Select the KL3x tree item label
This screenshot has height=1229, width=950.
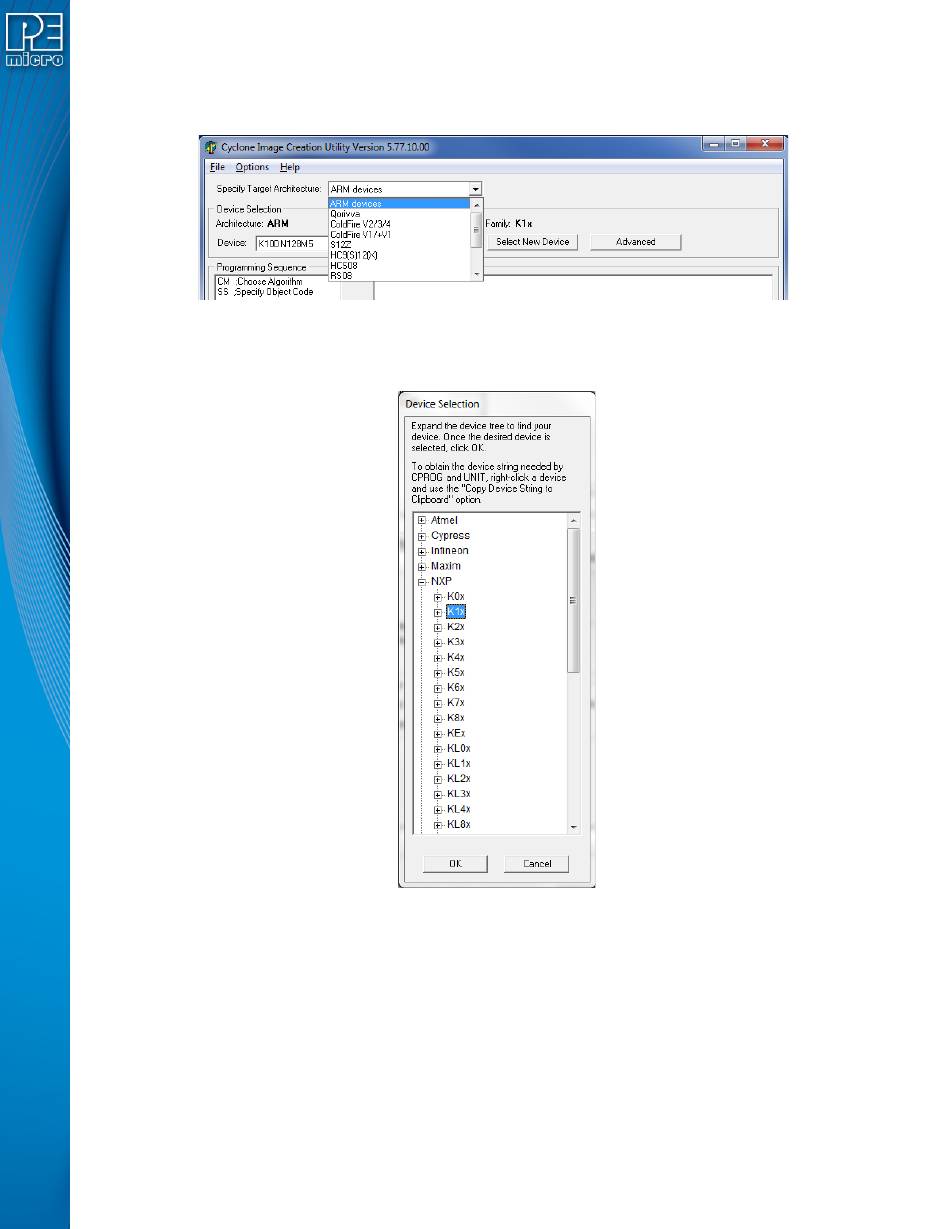click(x=459, y=794)
